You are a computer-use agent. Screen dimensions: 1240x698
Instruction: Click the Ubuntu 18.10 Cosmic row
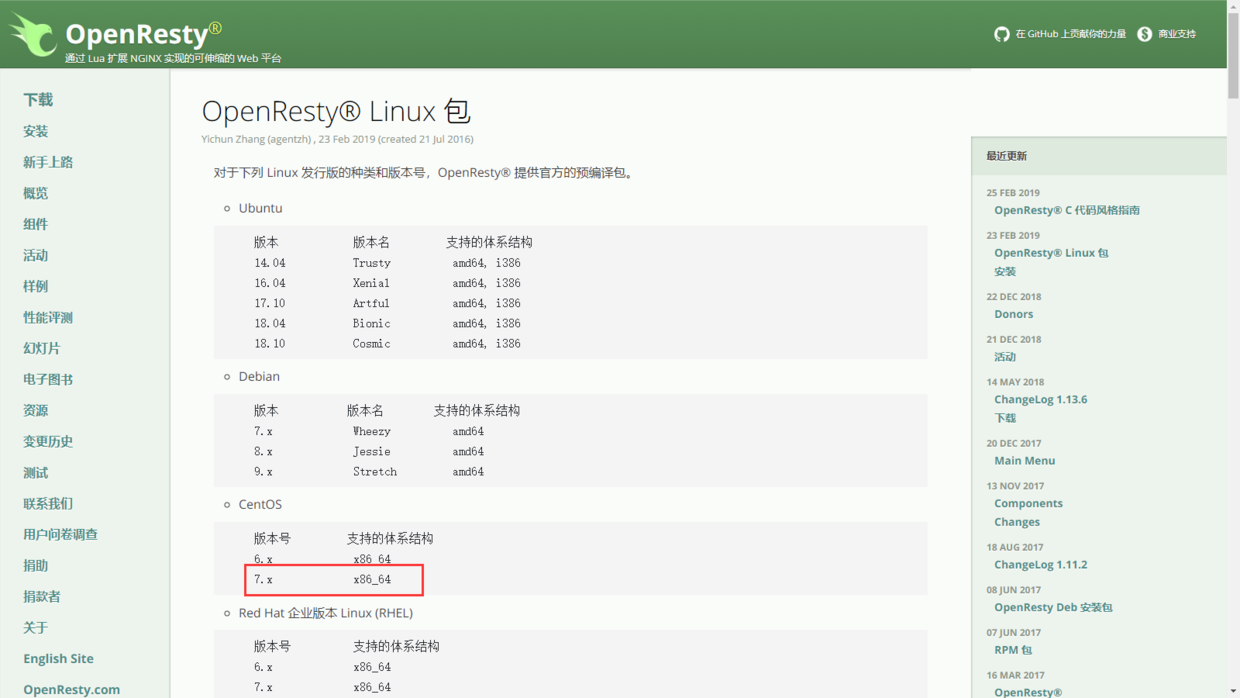387,343
